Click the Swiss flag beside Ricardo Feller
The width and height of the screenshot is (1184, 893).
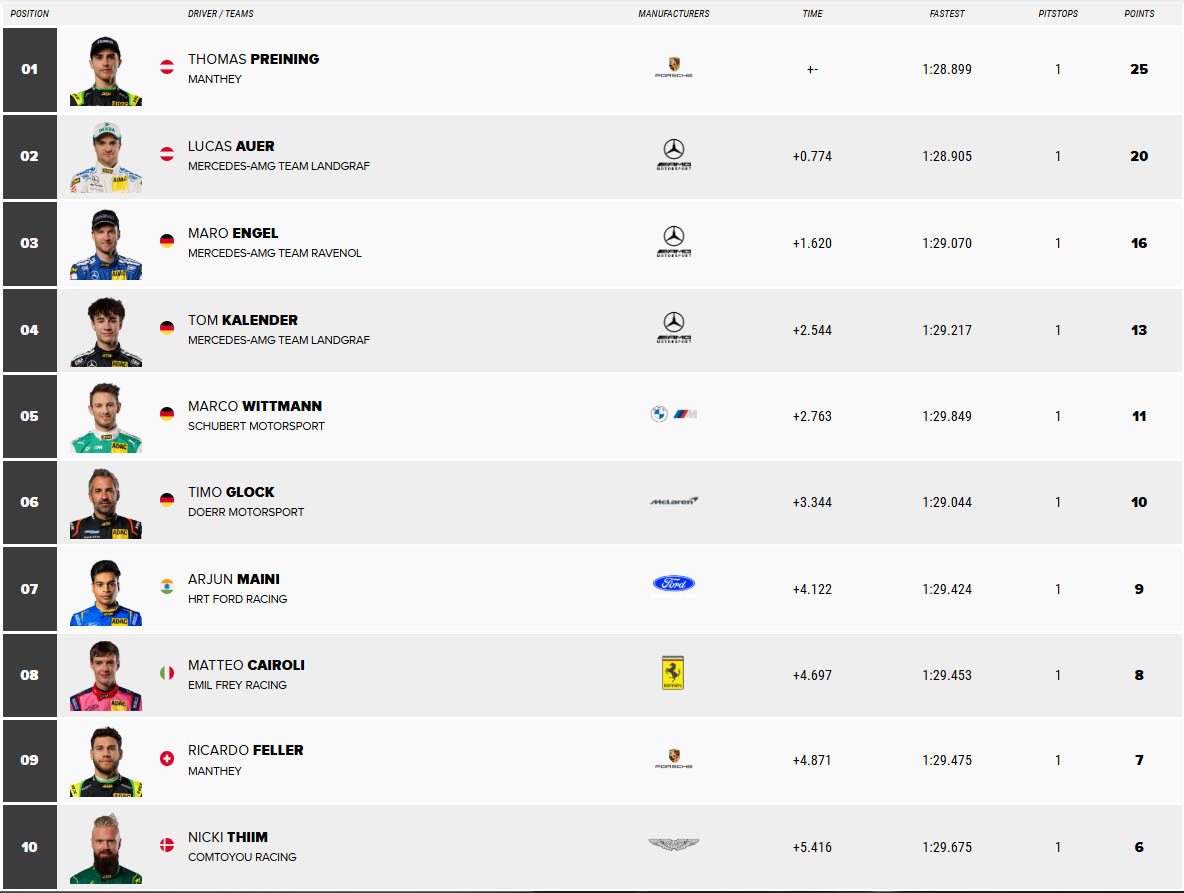pyautogui.click(x=167, y=759)
